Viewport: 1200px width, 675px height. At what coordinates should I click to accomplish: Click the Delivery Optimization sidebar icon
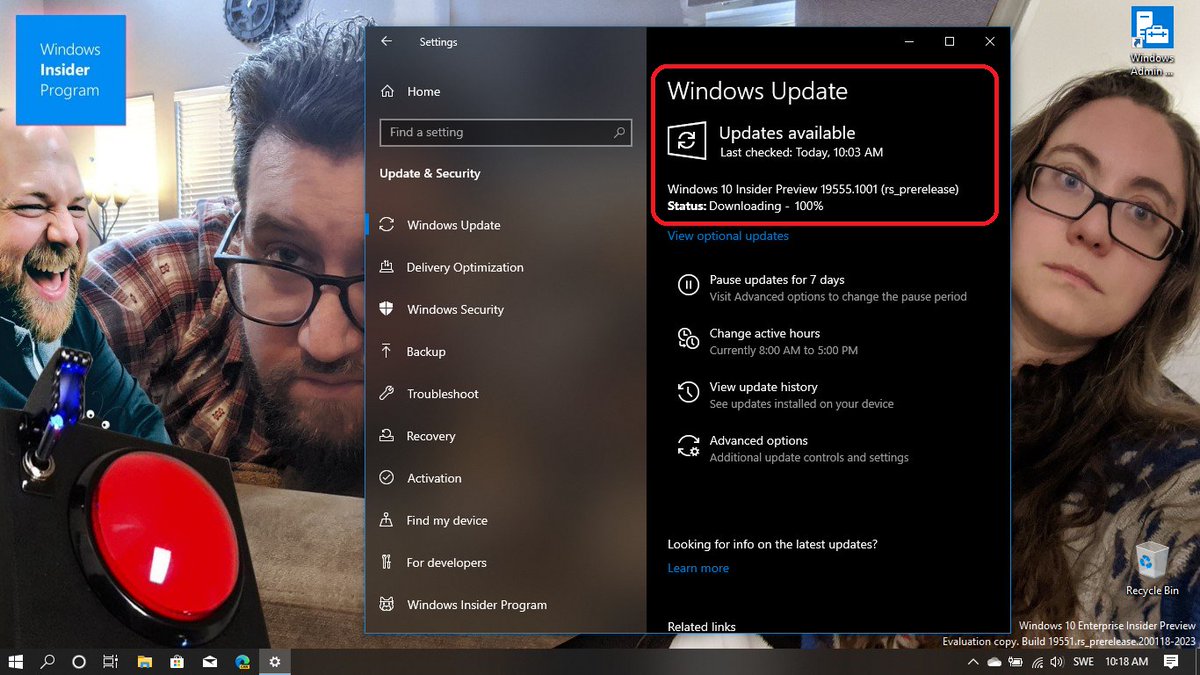click(x=387, y=267)
